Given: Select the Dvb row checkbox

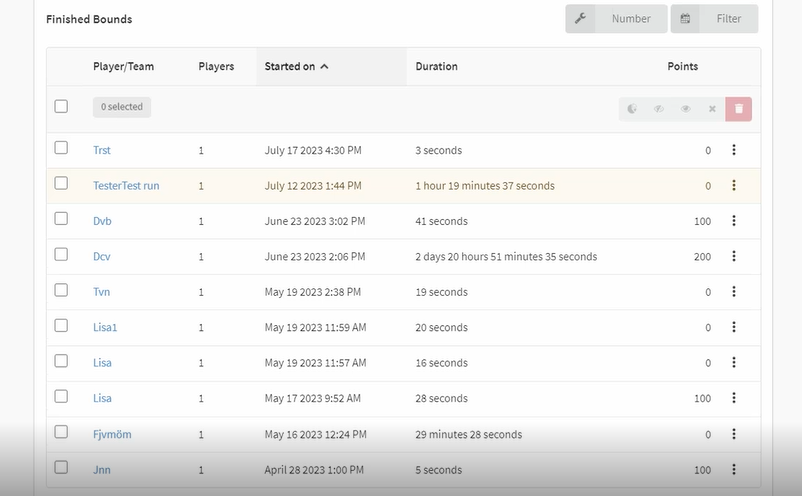Looking at the screenshot, I should tap(61, 218).
